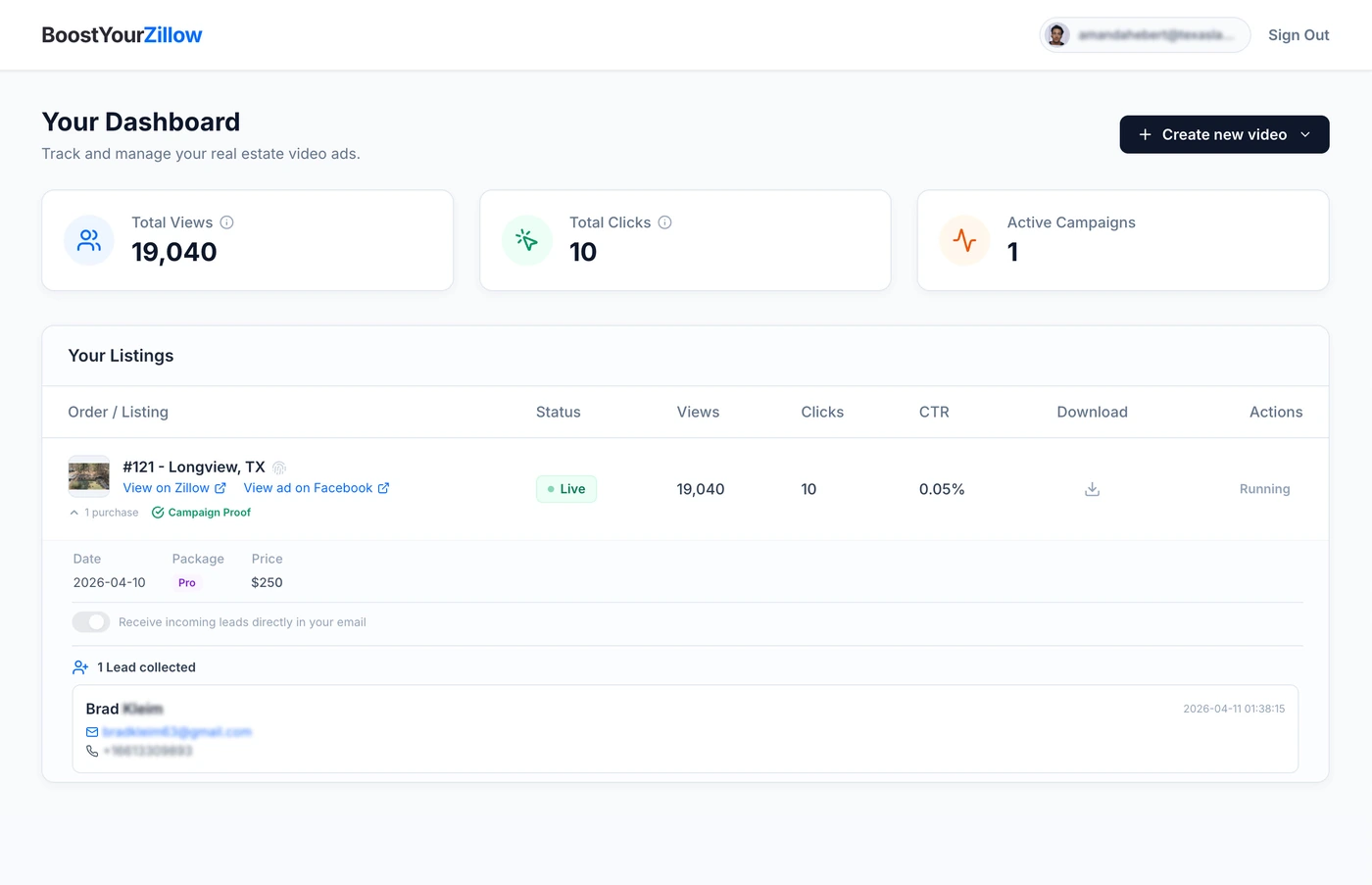Click the fingerprint icon next to the listing title

[x=279, y=467]
